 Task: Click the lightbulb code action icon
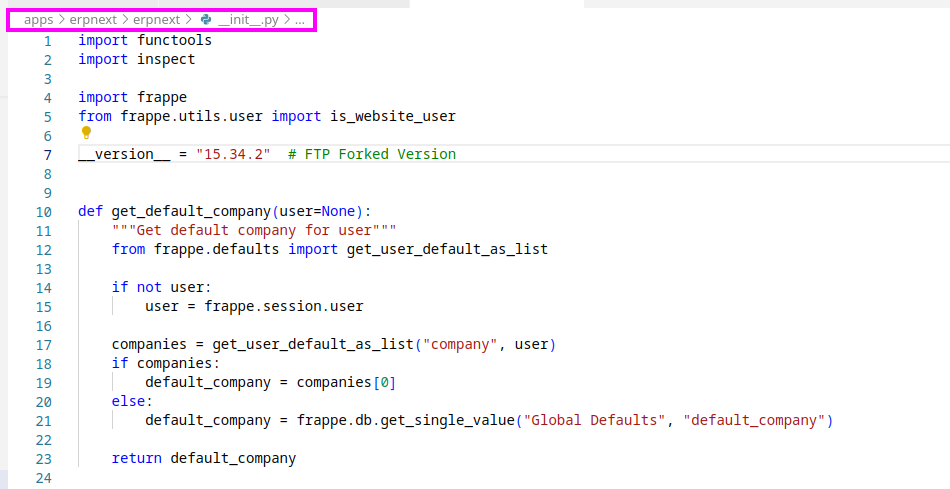click(85, 133)
